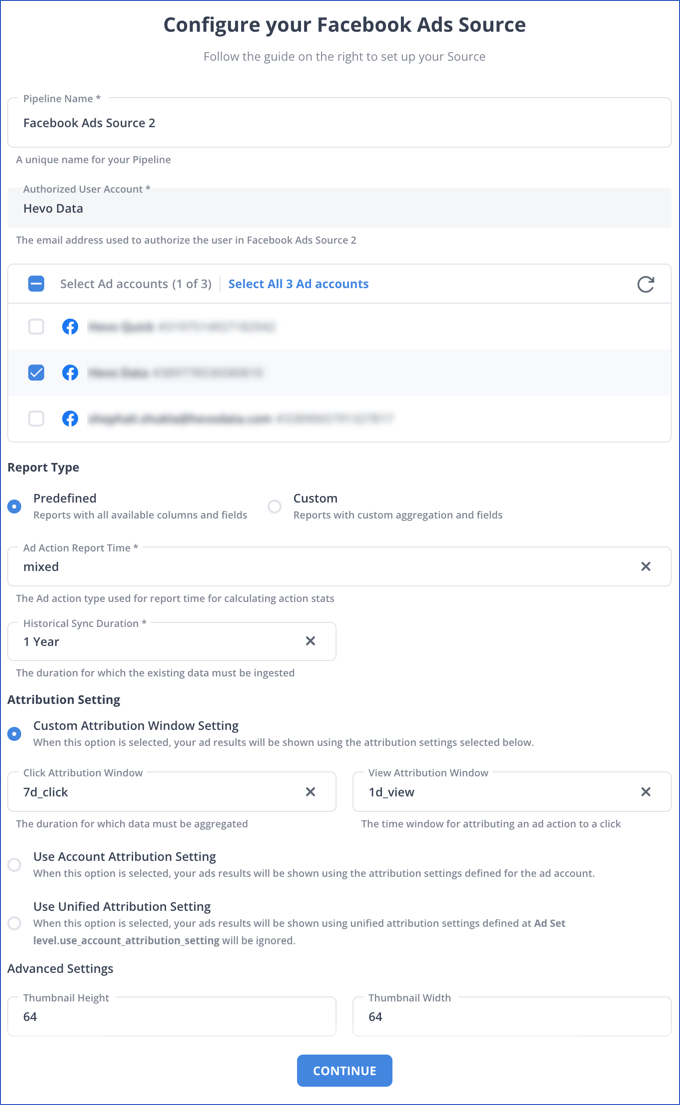Choose Use Account Attribution Setting radio
The image size is (680, 1105).
pos(14,865)
